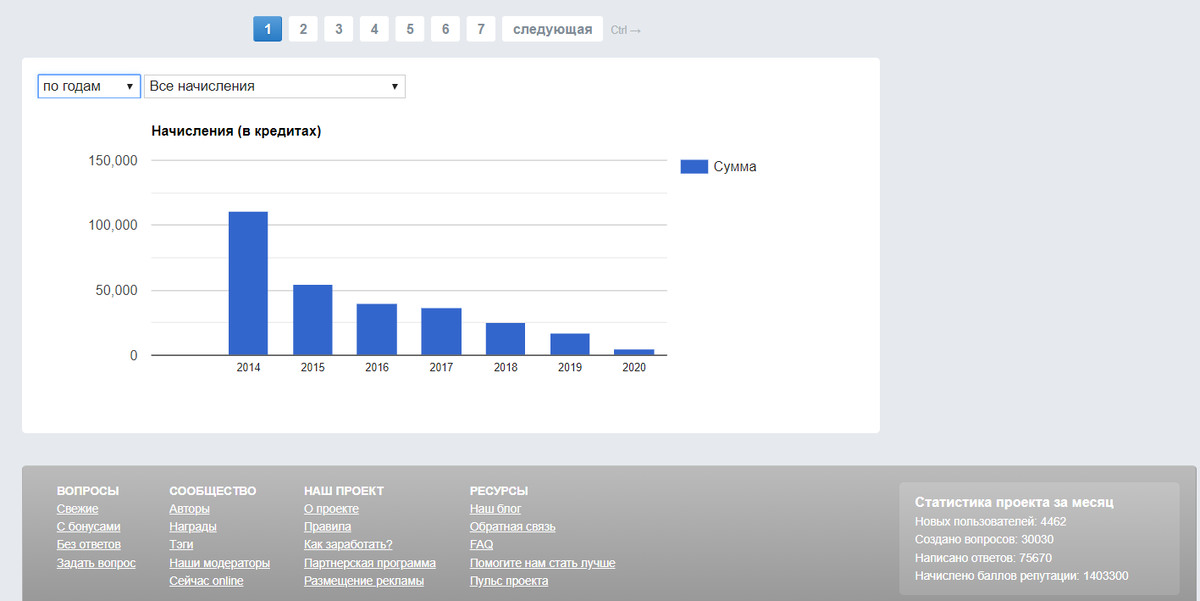Screen dimensions: 1200x601
Task: Go to pagination page 4
Action: click(374, 29)
